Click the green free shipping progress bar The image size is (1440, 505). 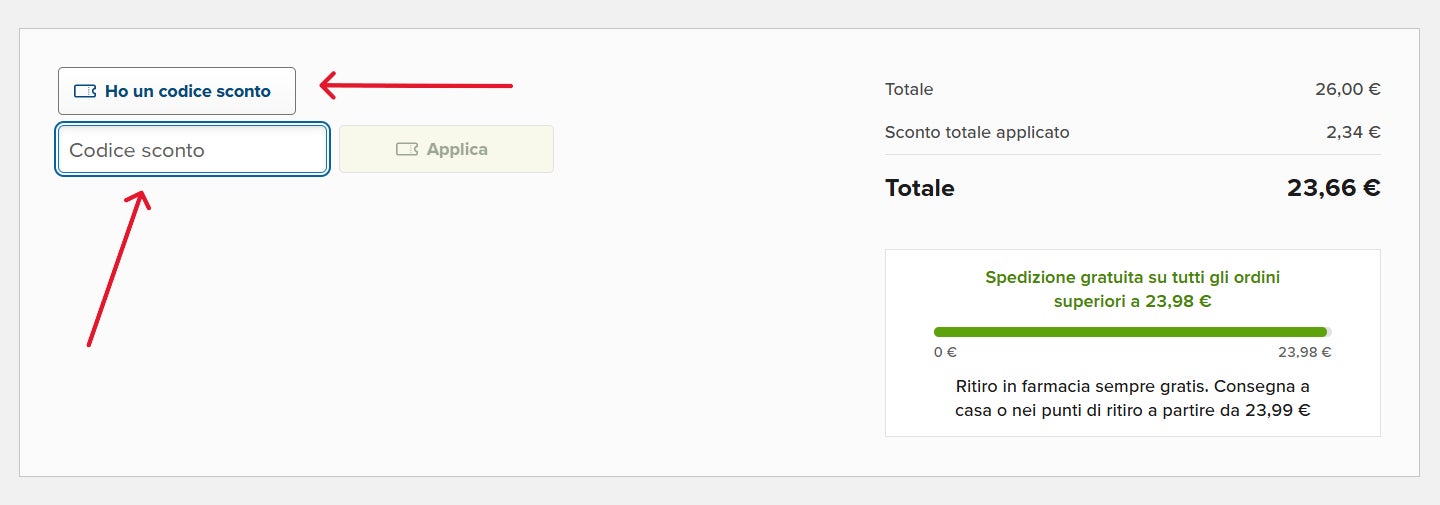point(1130,332)
